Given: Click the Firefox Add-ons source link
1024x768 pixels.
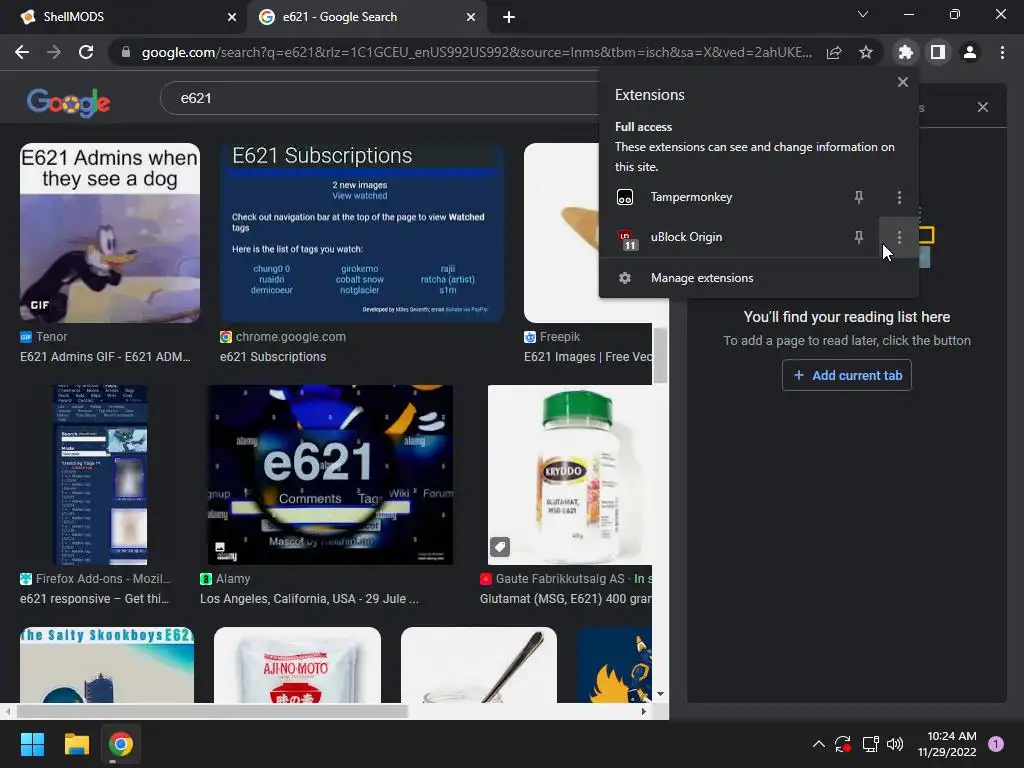Looking at the screenshot, I should pyautogui.click(x=95, y=579).
